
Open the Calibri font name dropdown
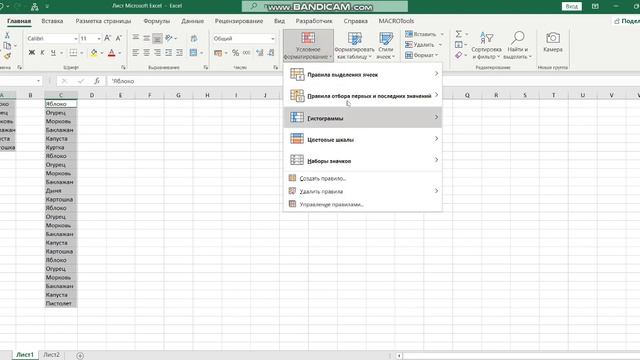coord(76,38)
